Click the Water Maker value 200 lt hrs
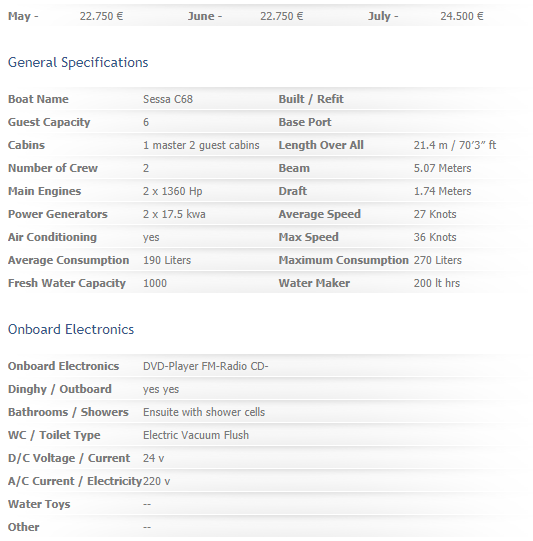533x541 pixels. [437, 283]
